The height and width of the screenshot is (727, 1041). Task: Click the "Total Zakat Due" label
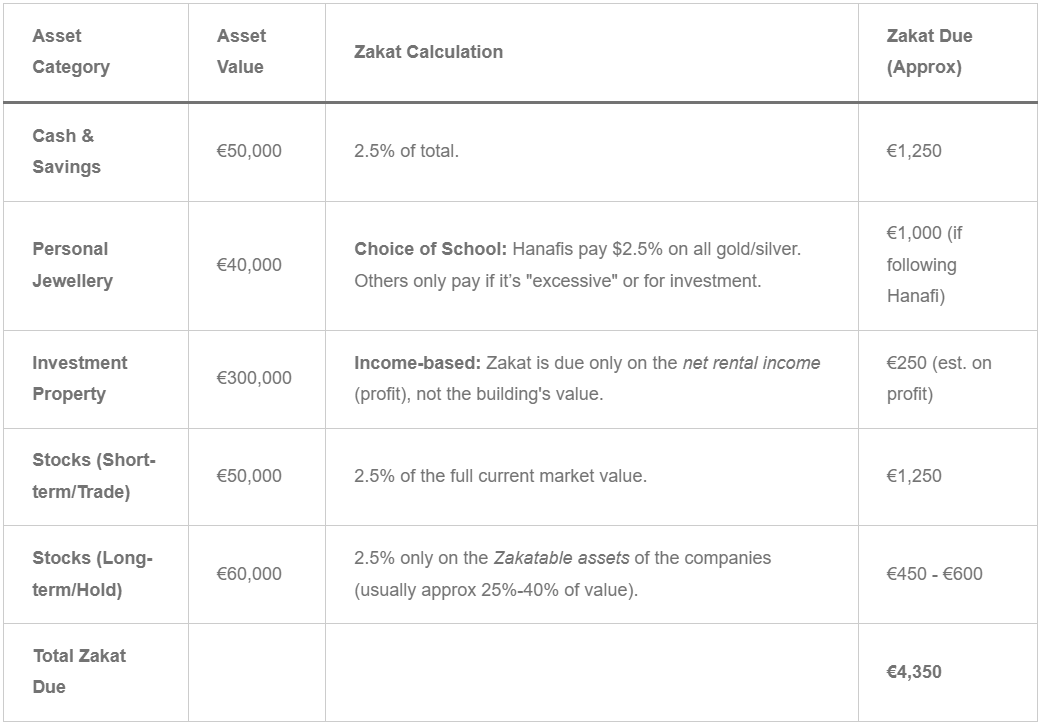79,671
